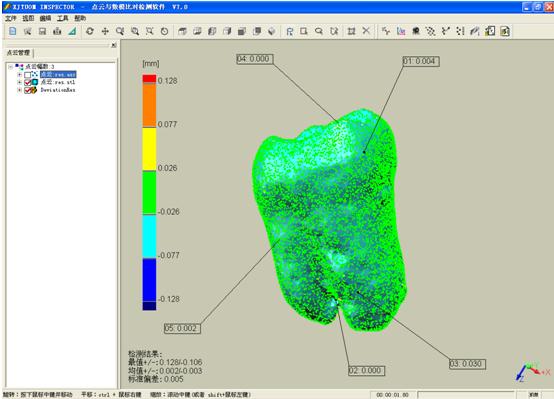
Task: Click the red segment of the color scale
Action: 149,78
